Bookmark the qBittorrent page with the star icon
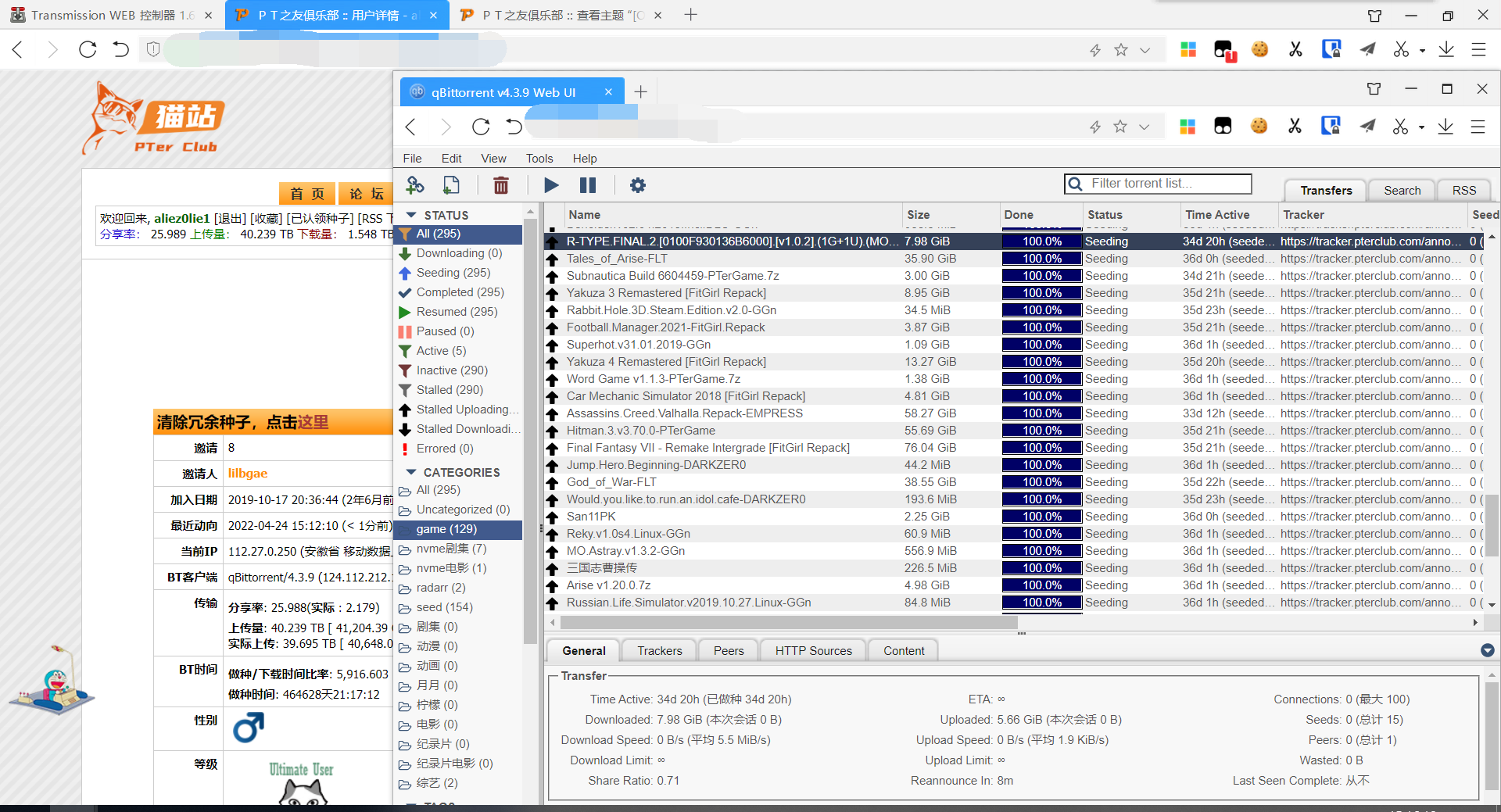1501x812 pixels. coord(1120,127)
